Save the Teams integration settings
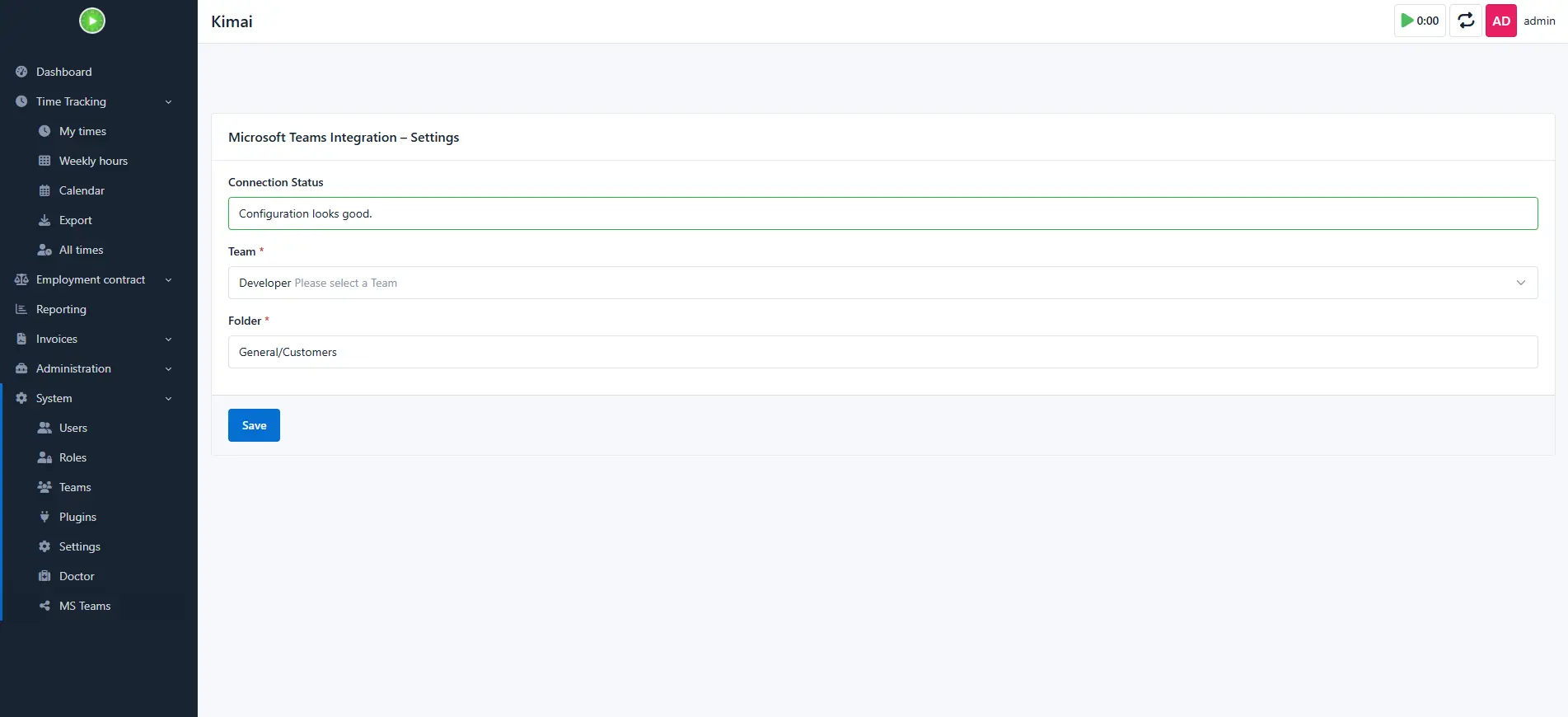This screenshot has height=717, width=1568. 254,425
